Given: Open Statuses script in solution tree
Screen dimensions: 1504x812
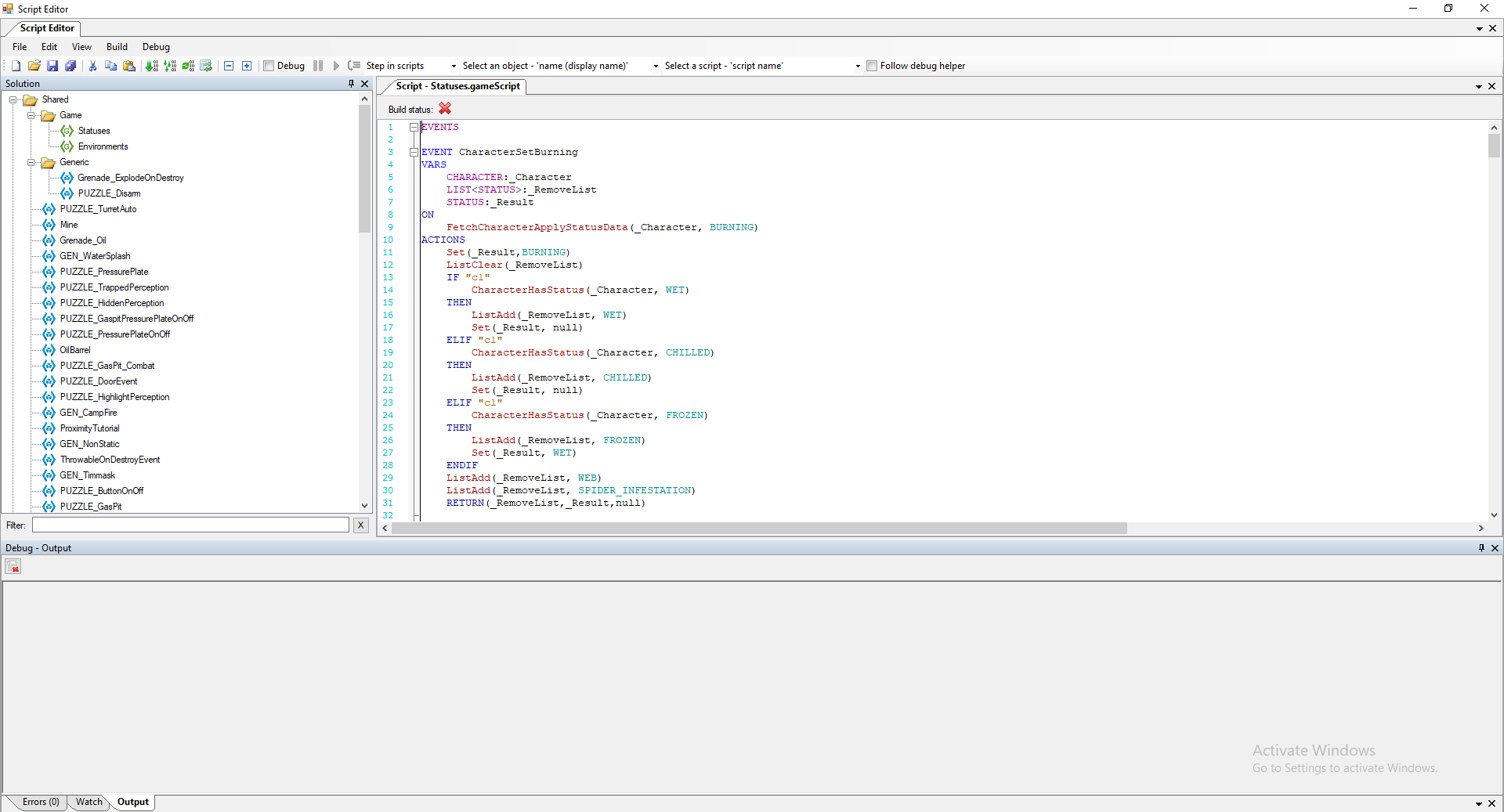Looking at the screenshot, I should [x=94, y=131].
